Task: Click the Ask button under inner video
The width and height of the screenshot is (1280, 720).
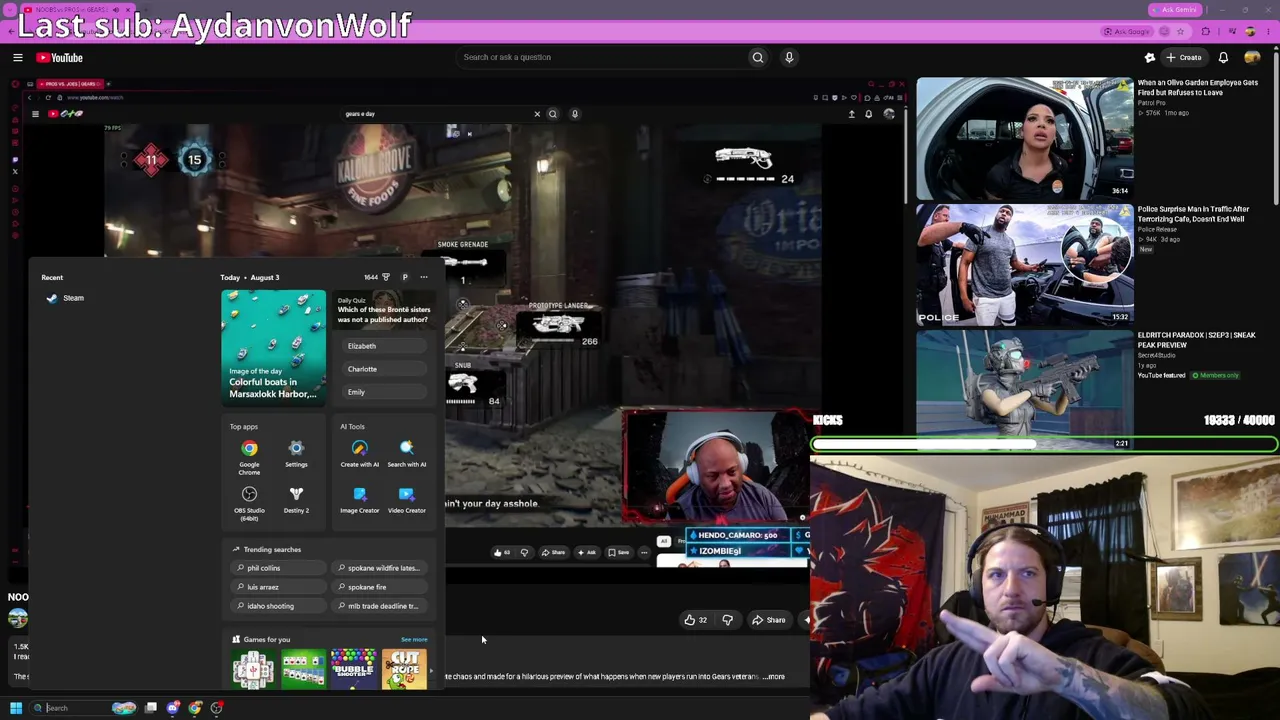Action: (x=587, y=552)
